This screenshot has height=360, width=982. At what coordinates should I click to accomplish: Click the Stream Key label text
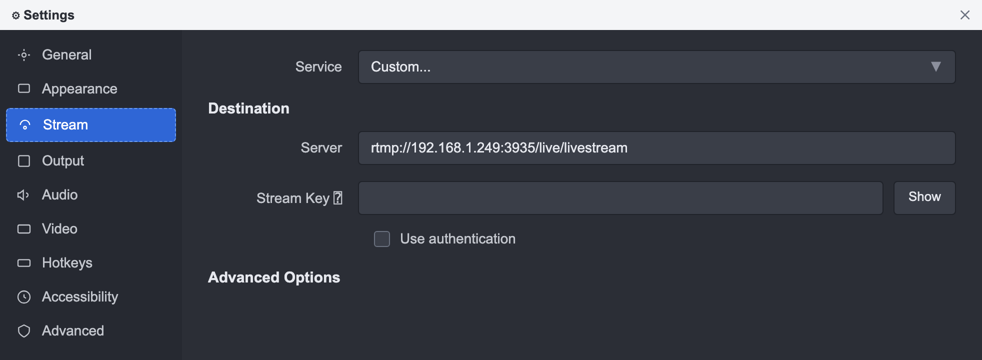[292, 198]
